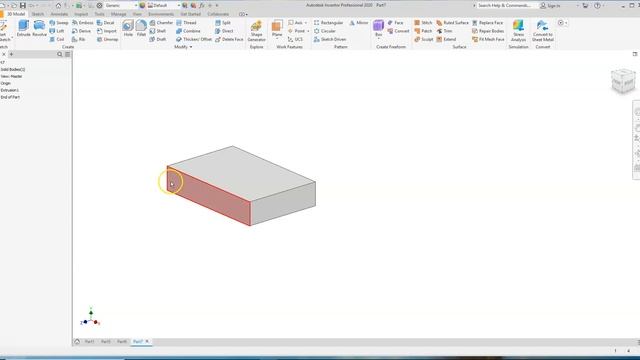This screenshot has width=640, height=360.
Task: Click the Mirror tool
Action: point(359,23)
